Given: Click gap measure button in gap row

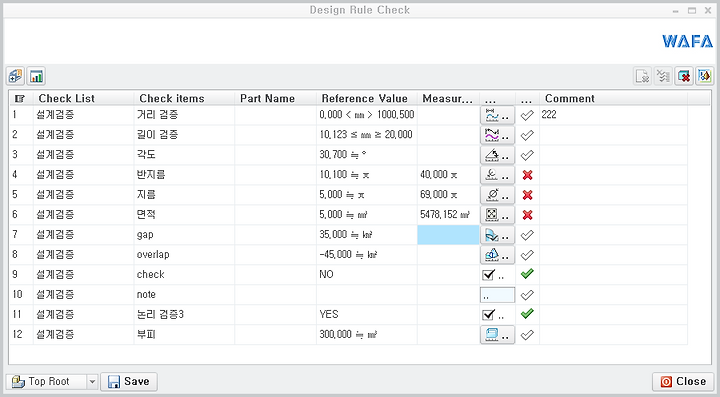Looking at the screenshot, I should (x=497, y=235).
